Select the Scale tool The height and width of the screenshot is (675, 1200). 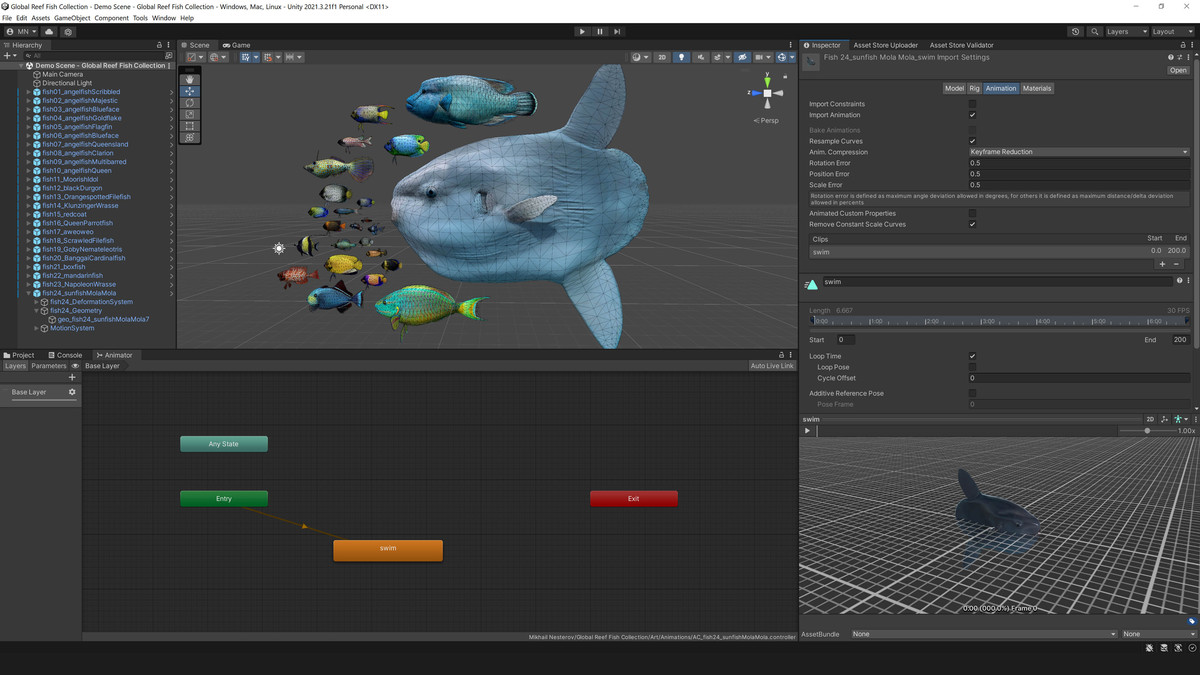click(x=190, y=115)
